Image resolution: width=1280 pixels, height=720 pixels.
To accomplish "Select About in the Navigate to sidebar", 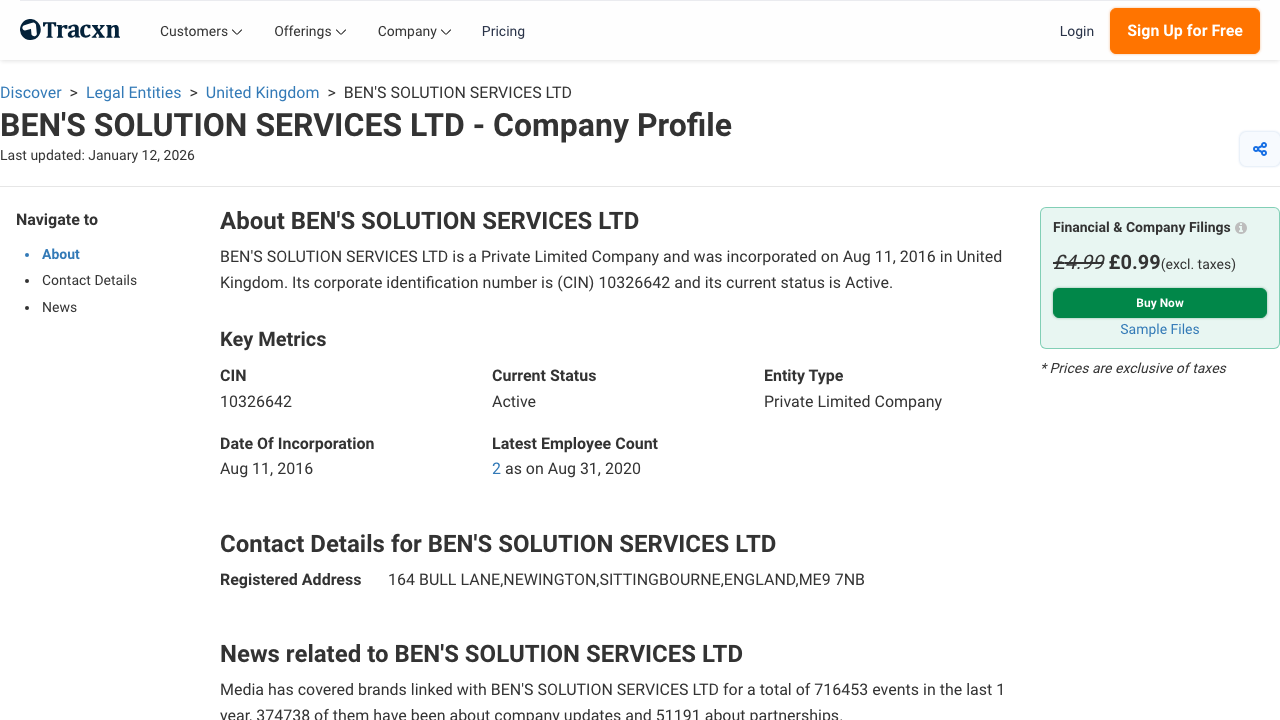I will pyautogui.click(x=60, y=254).
